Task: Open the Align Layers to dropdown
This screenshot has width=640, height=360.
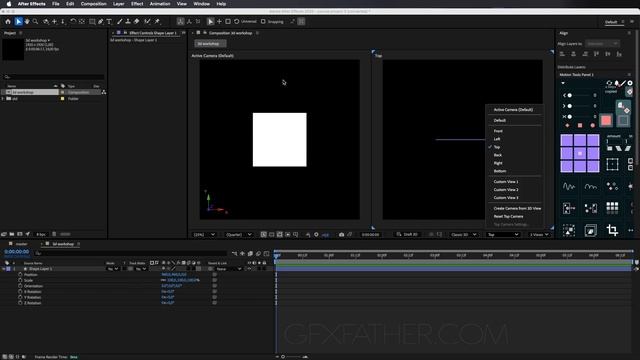Action: tap(602, 44)
